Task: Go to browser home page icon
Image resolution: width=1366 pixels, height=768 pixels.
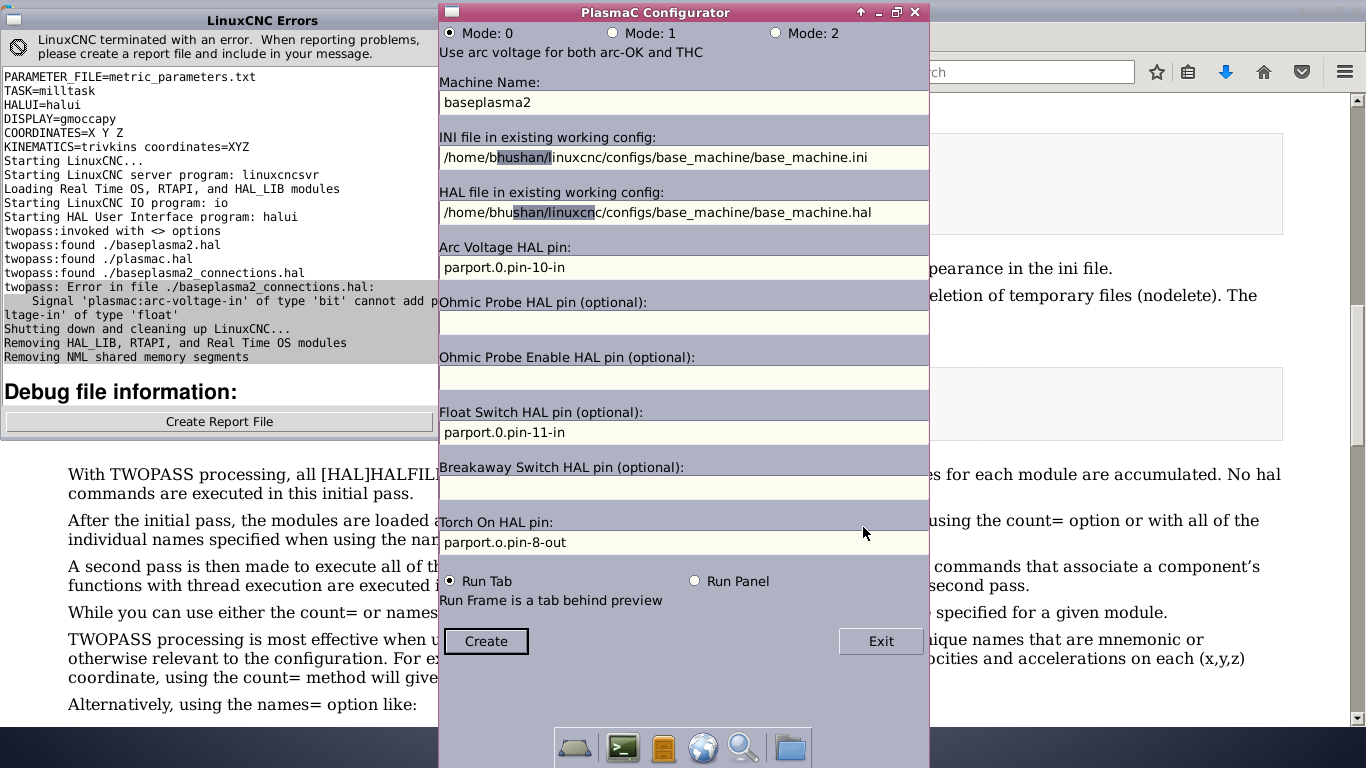Action: click(1264, 72)
